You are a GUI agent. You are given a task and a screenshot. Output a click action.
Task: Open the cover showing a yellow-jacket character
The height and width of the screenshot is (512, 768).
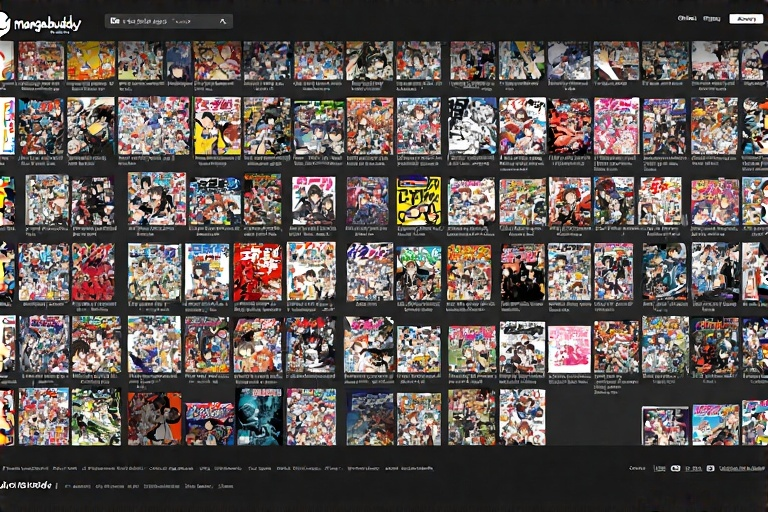217,126
